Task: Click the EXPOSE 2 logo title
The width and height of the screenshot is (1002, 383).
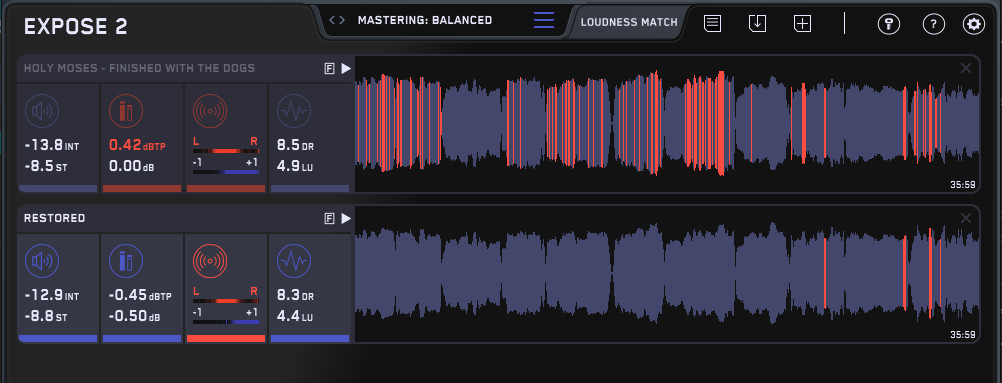Action: click(75, 27)
